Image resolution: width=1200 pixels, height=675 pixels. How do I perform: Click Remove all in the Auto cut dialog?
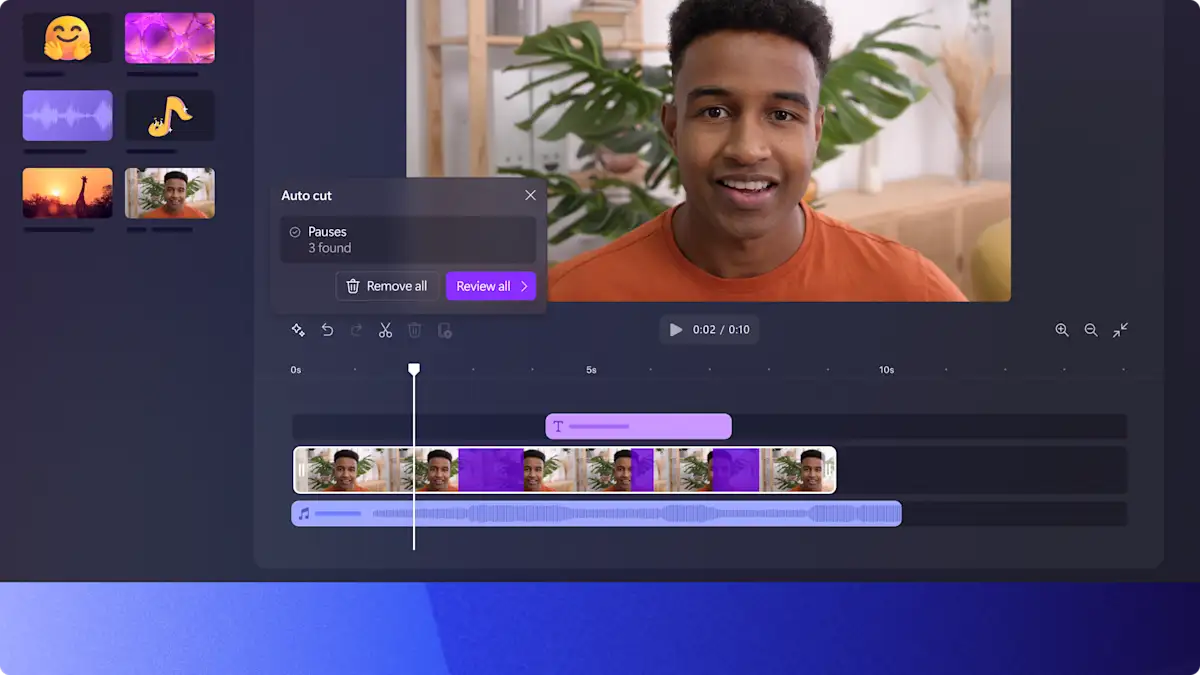point(386,286)
